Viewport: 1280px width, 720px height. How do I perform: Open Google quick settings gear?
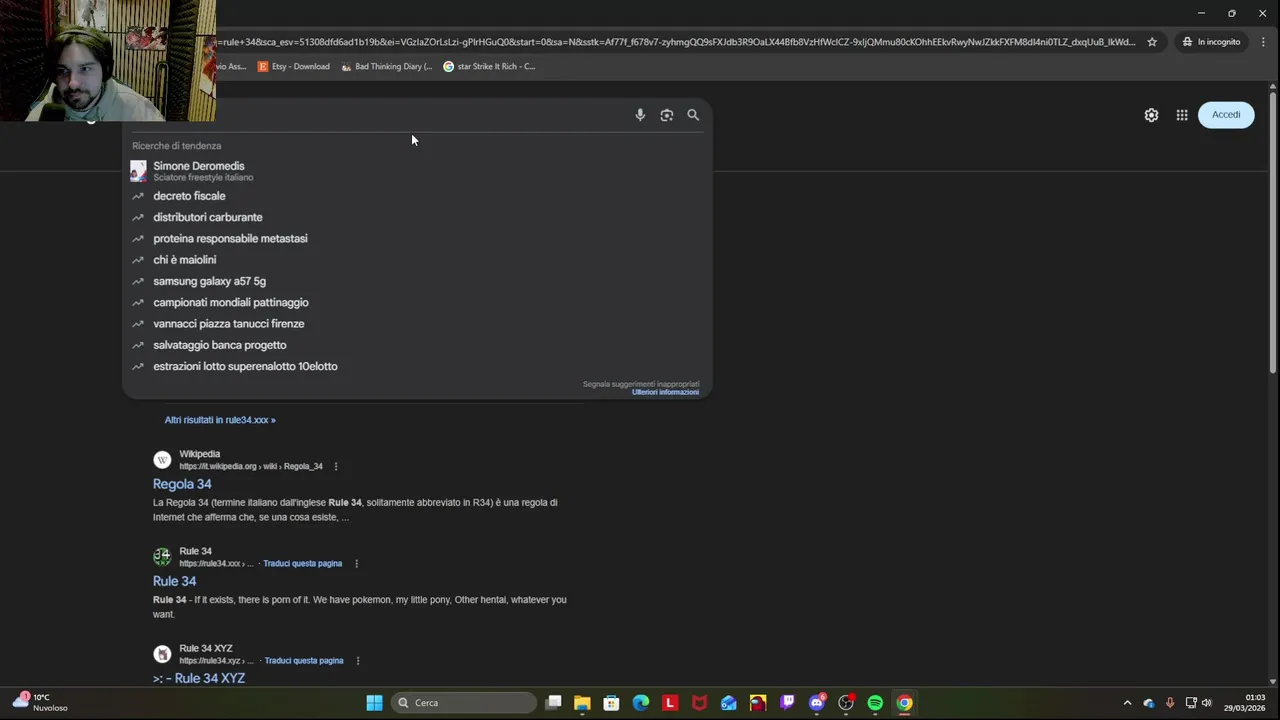coord(1151,115)
